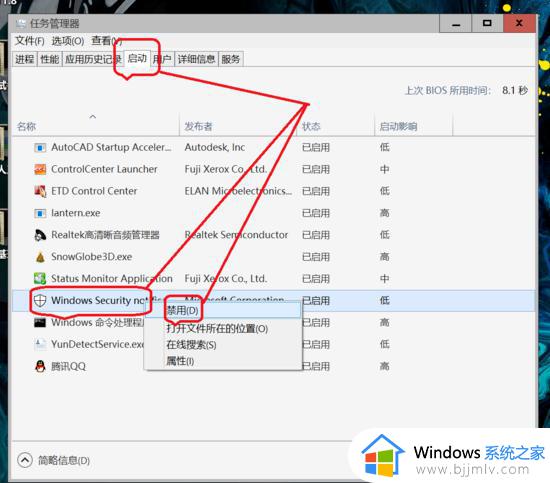Image resolution: width=550 pixels, height=483 pixels.
Task: Click the Windows Security shield icon
Action: [x=40, y=300]
